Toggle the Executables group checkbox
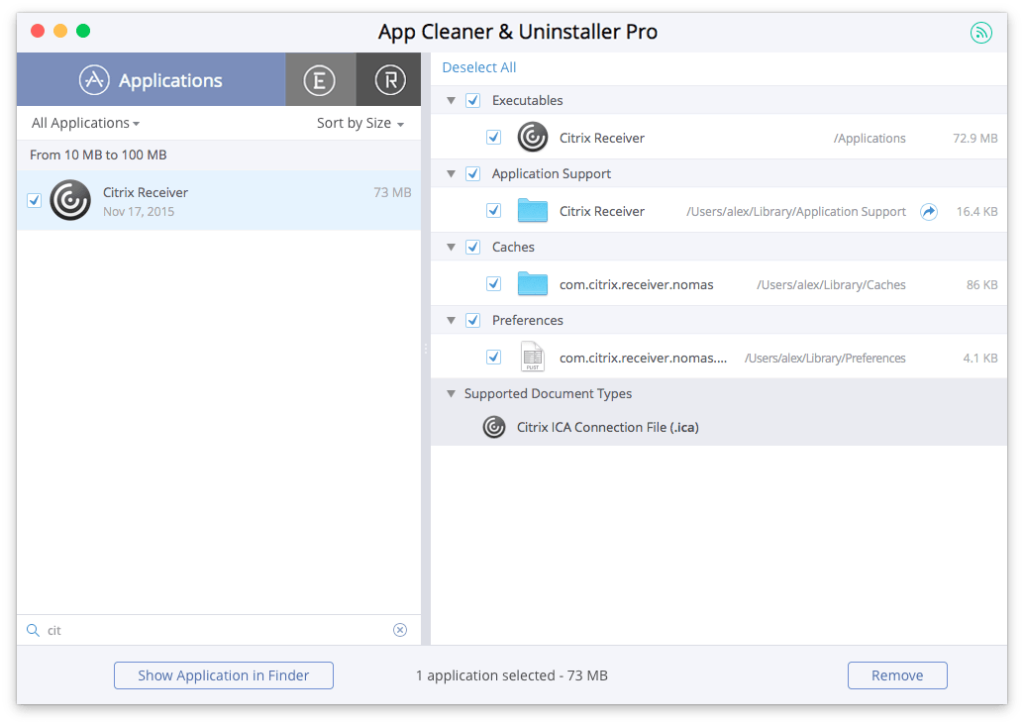Viewport: 1024px width, 725px height. tap(473, 101)
